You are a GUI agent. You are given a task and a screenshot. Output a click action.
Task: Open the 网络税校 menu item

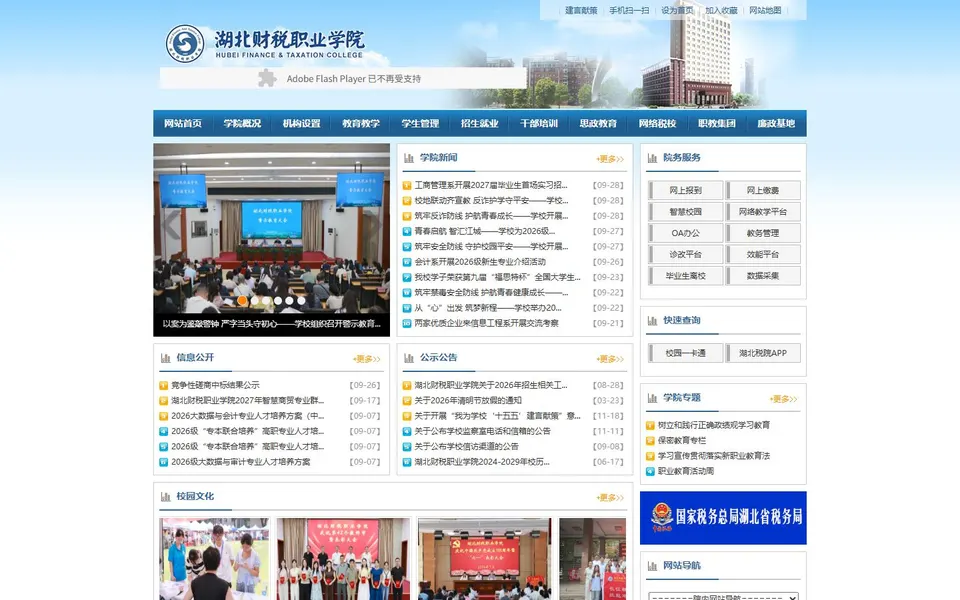coord(658,123)
